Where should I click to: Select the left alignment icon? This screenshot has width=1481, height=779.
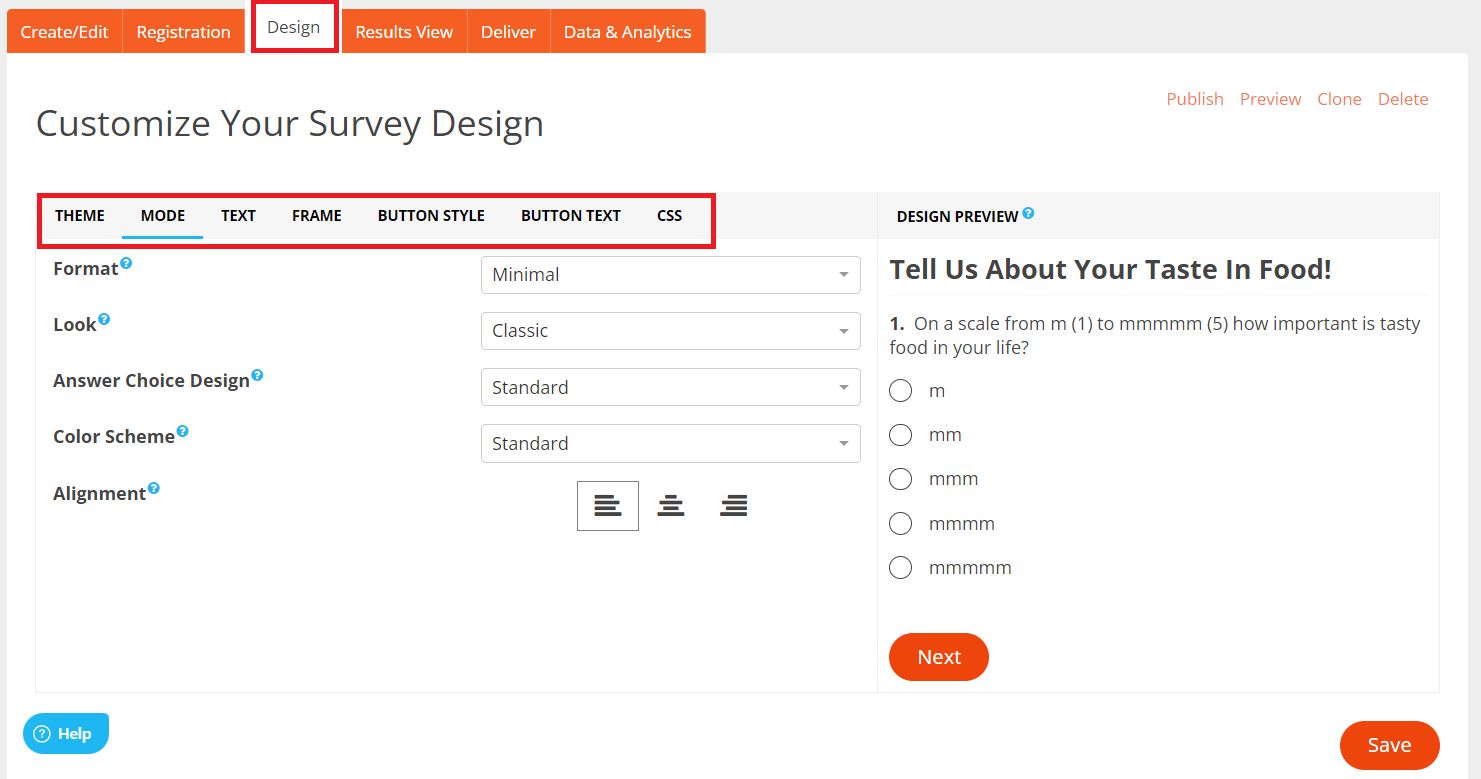tap(607, 505)
